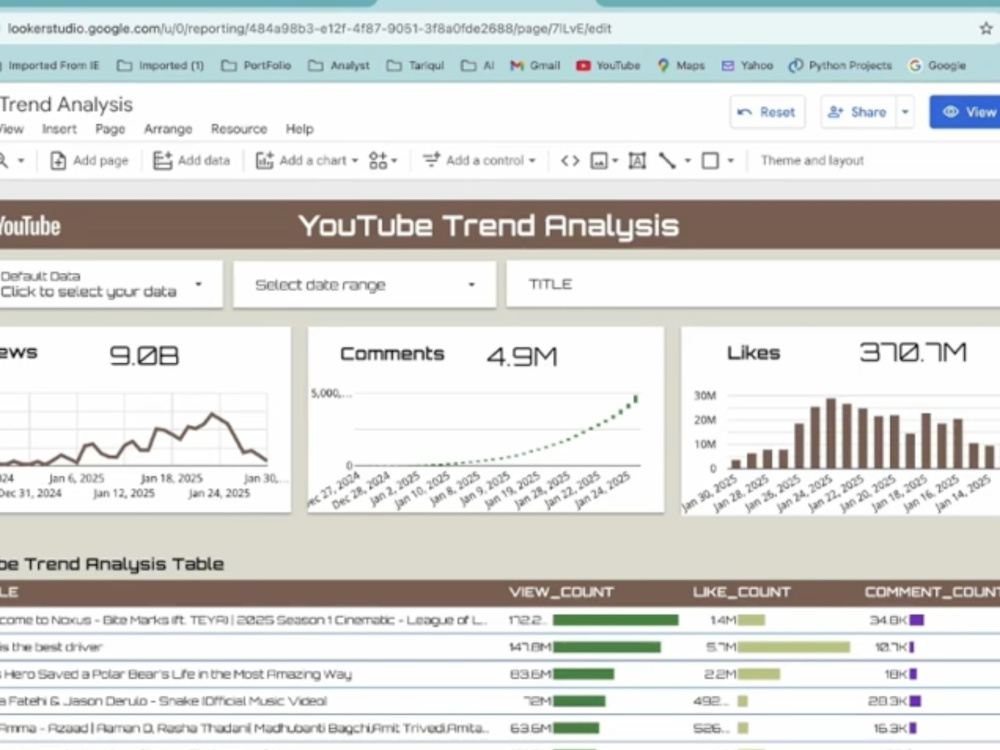Open the Page menu
Viewport: 1000px width, 750px height.
point(110,129)
